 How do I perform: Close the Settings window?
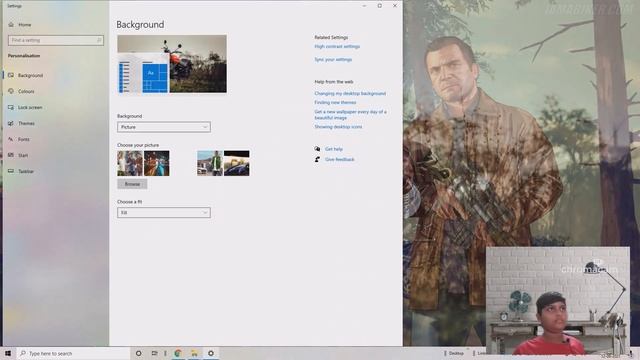tap(395, 6)
